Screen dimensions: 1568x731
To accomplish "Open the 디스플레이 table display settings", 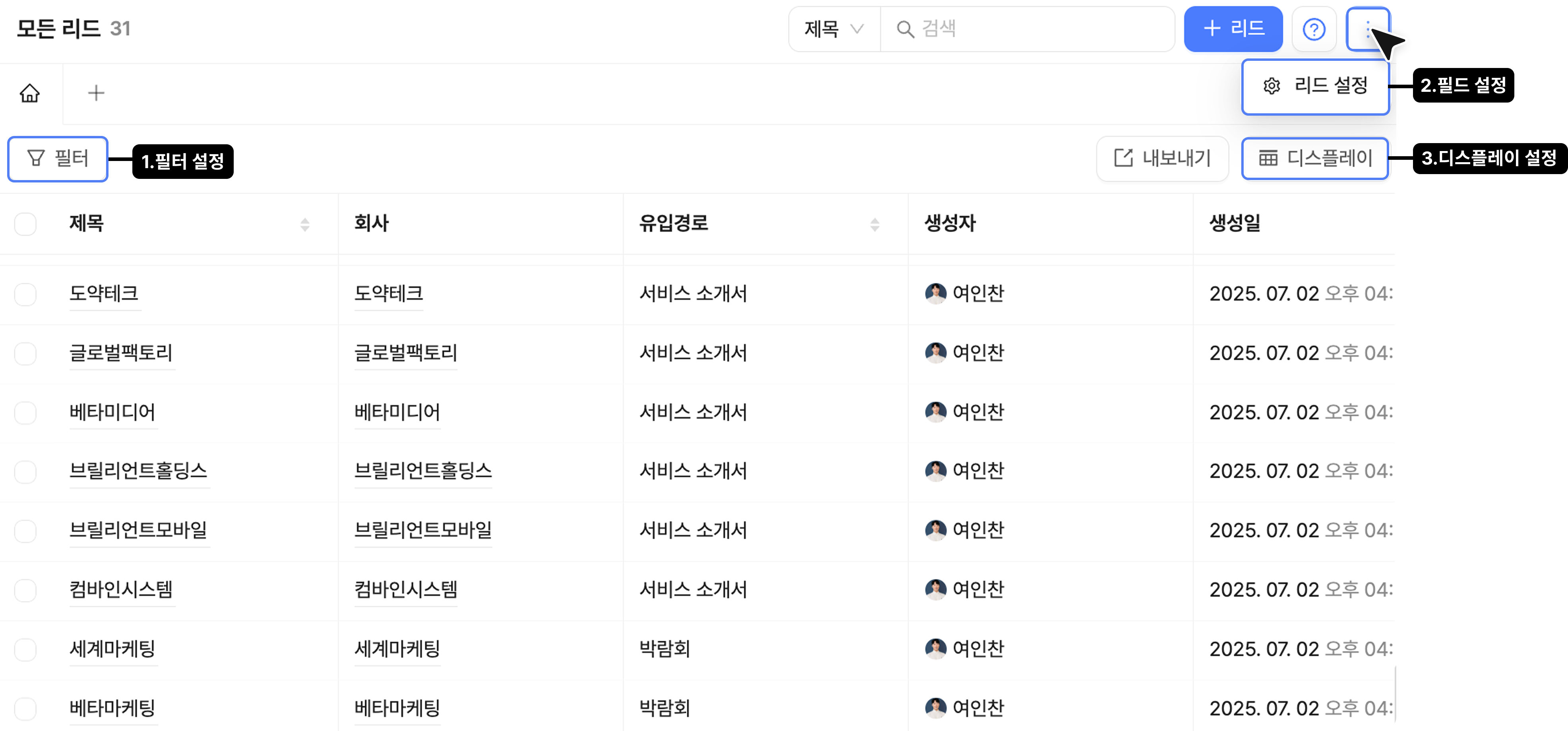I will (1315, 159).
